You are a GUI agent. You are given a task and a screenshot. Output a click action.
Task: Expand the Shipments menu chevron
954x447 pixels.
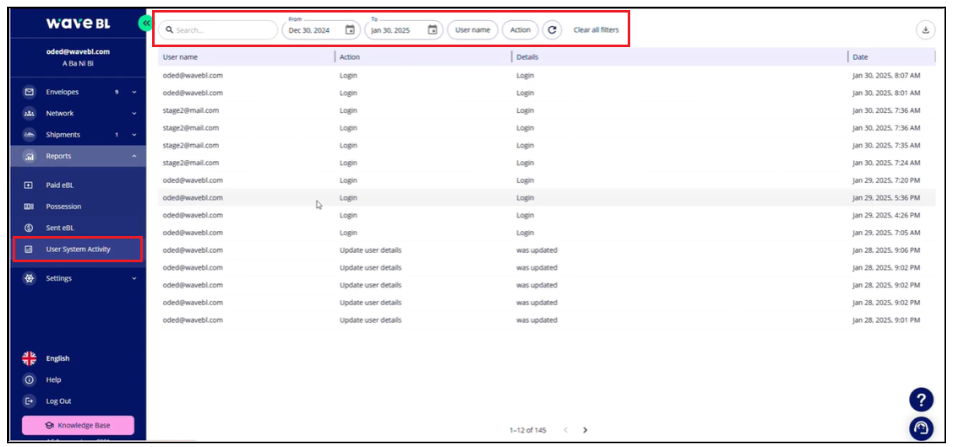134,135
